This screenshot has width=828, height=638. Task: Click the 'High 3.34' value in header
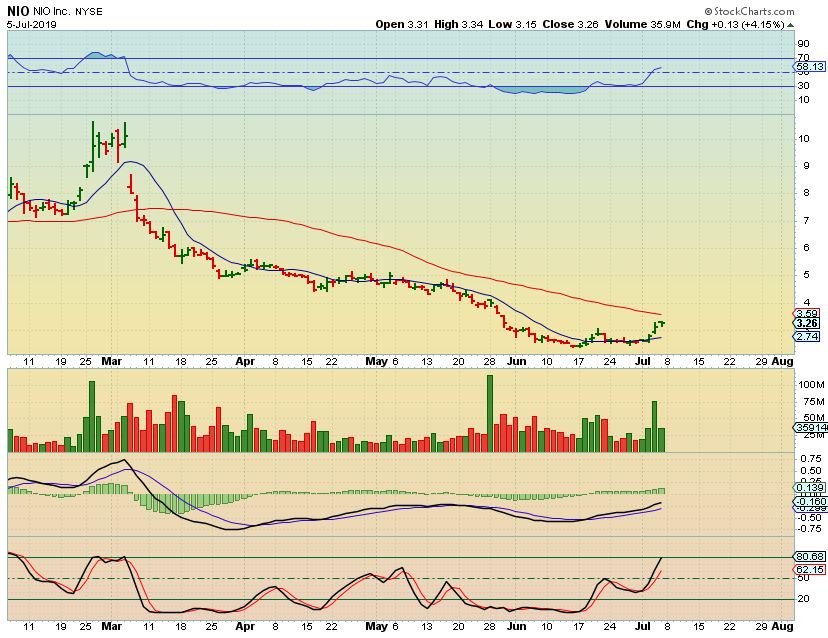pyautogui.click(x=458, y=24)
